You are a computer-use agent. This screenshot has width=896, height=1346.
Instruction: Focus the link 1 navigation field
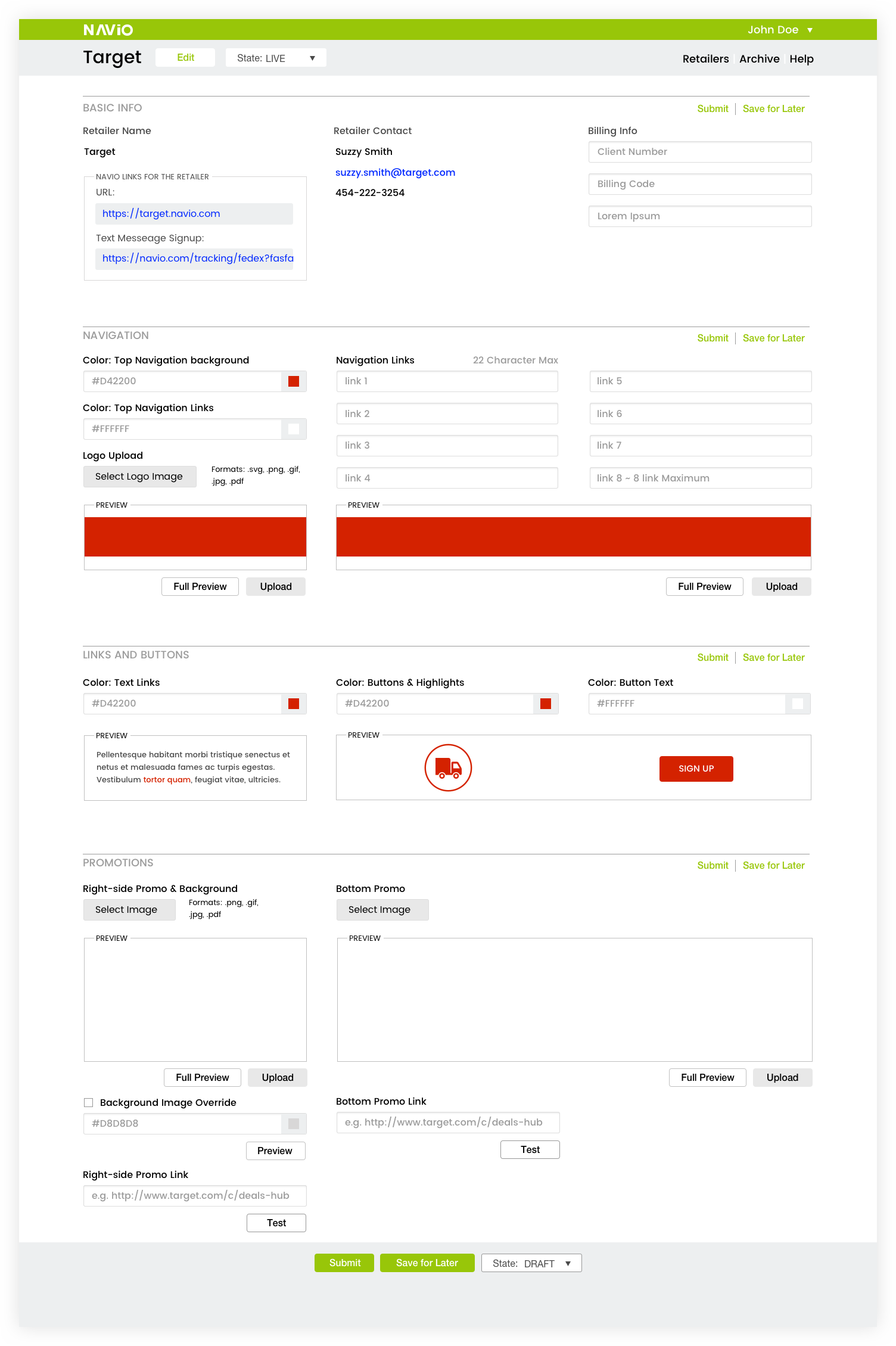pyautogui.click(x=447, y=381)
